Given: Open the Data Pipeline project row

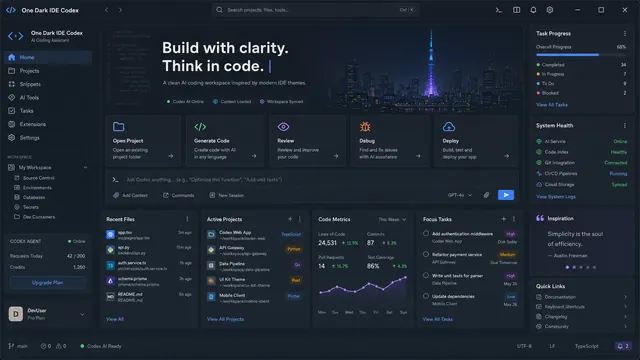Looking at the screenshot, I should (254, 266).
